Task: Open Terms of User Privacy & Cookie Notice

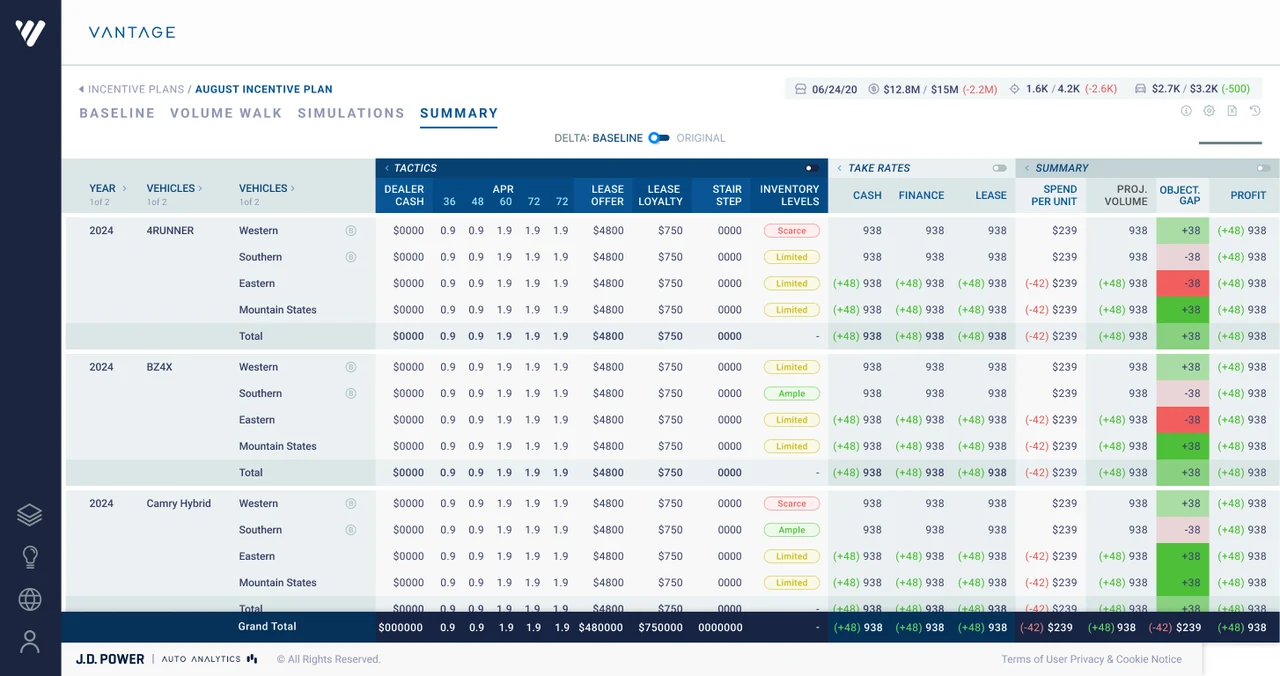Action: click(x=1091, y=659)
